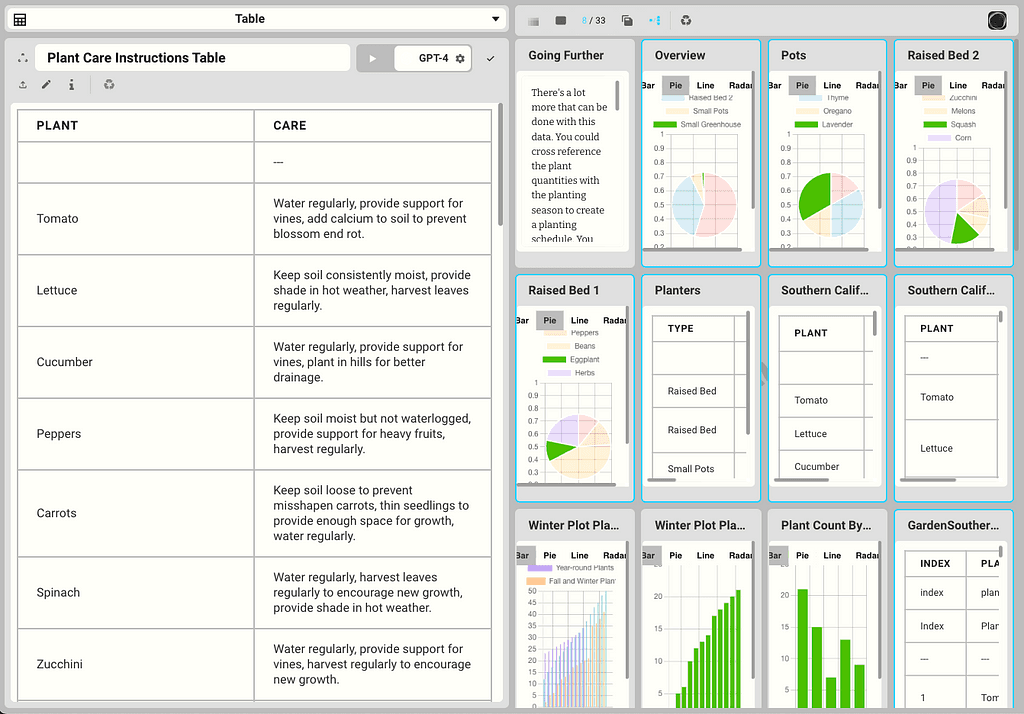Click the PLANT column header in left table
This screenshot has height=714, width=1024.
pos(136,125)
